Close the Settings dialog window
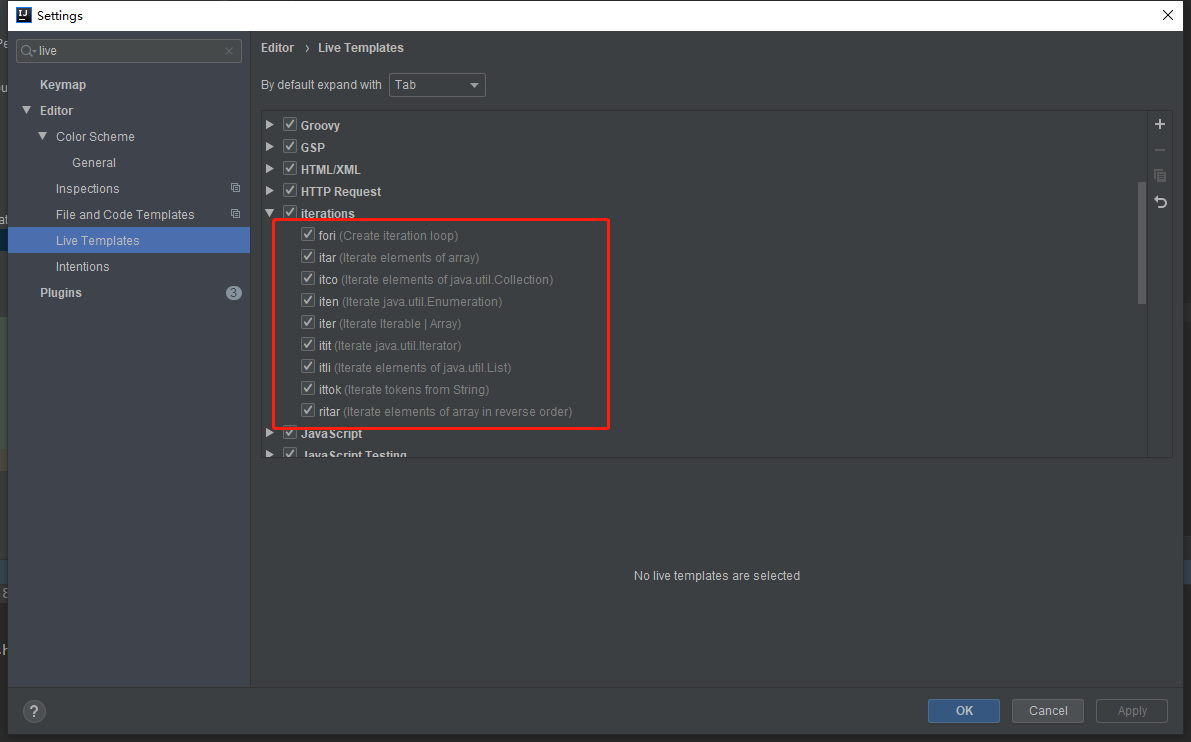The image size is (1191, 742). pyautogui.click(x=1167, y=15)
